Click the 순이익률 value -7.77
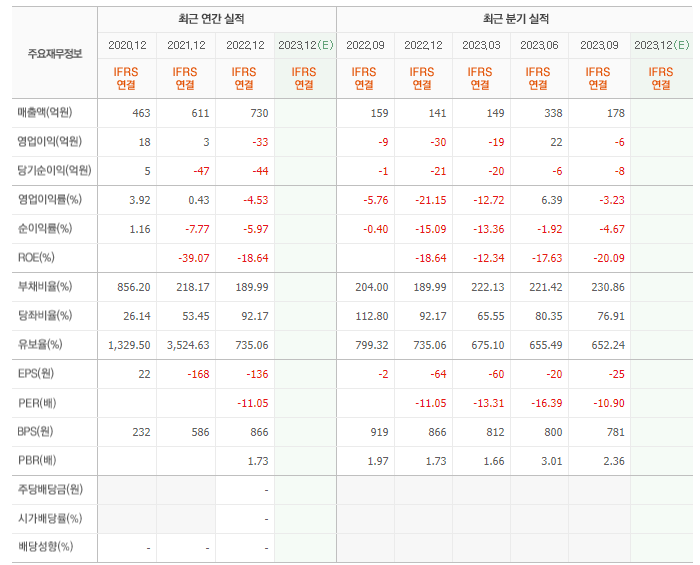This screenshot has width=700, height=565. (197, 229)
